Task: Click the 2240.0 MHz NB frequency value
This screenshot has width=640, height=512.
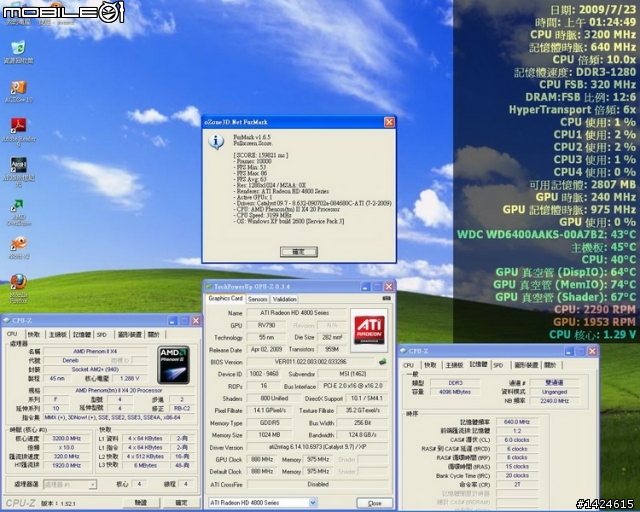Action: tap(554, 401)
